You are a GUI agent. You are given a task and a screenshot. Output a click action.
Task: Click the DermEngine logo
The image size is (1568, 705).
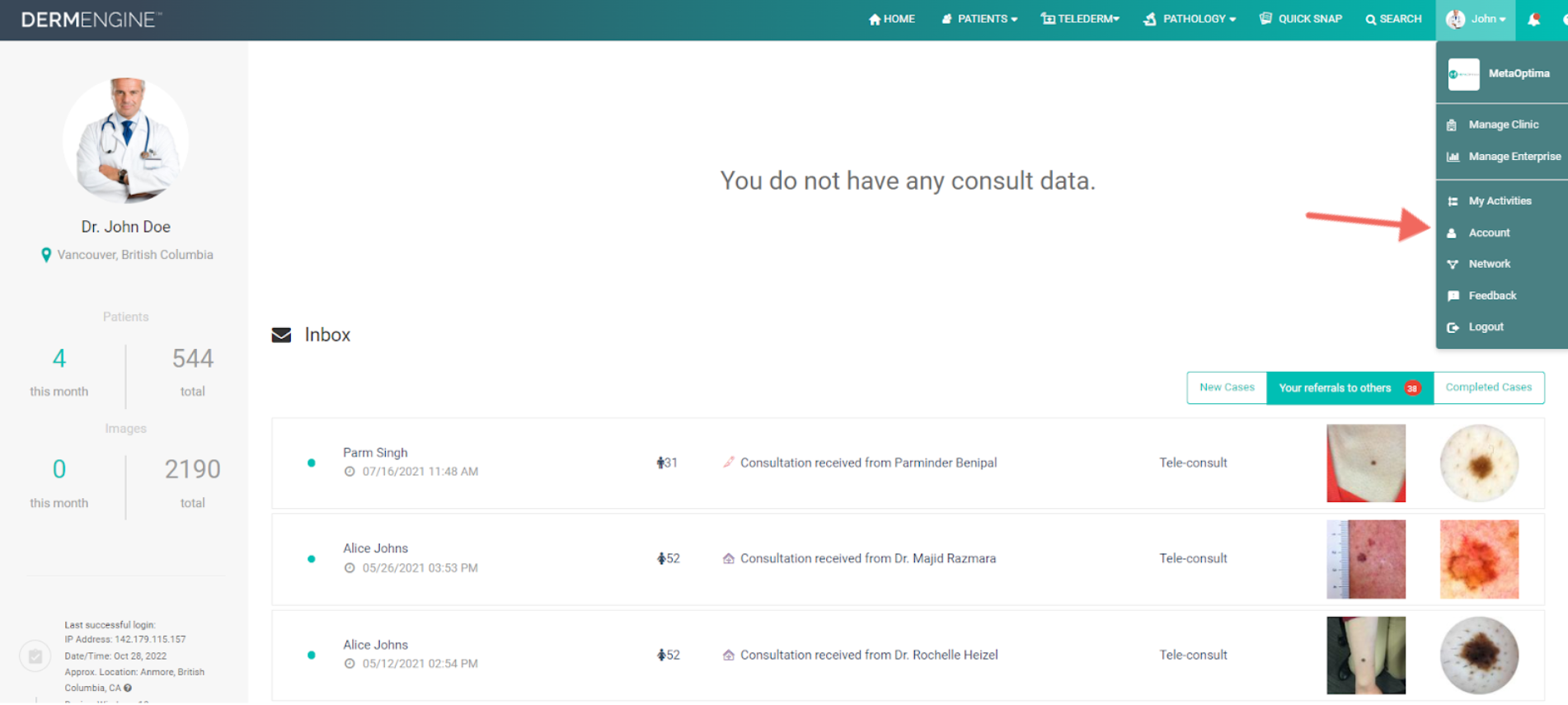click(91, 20)
